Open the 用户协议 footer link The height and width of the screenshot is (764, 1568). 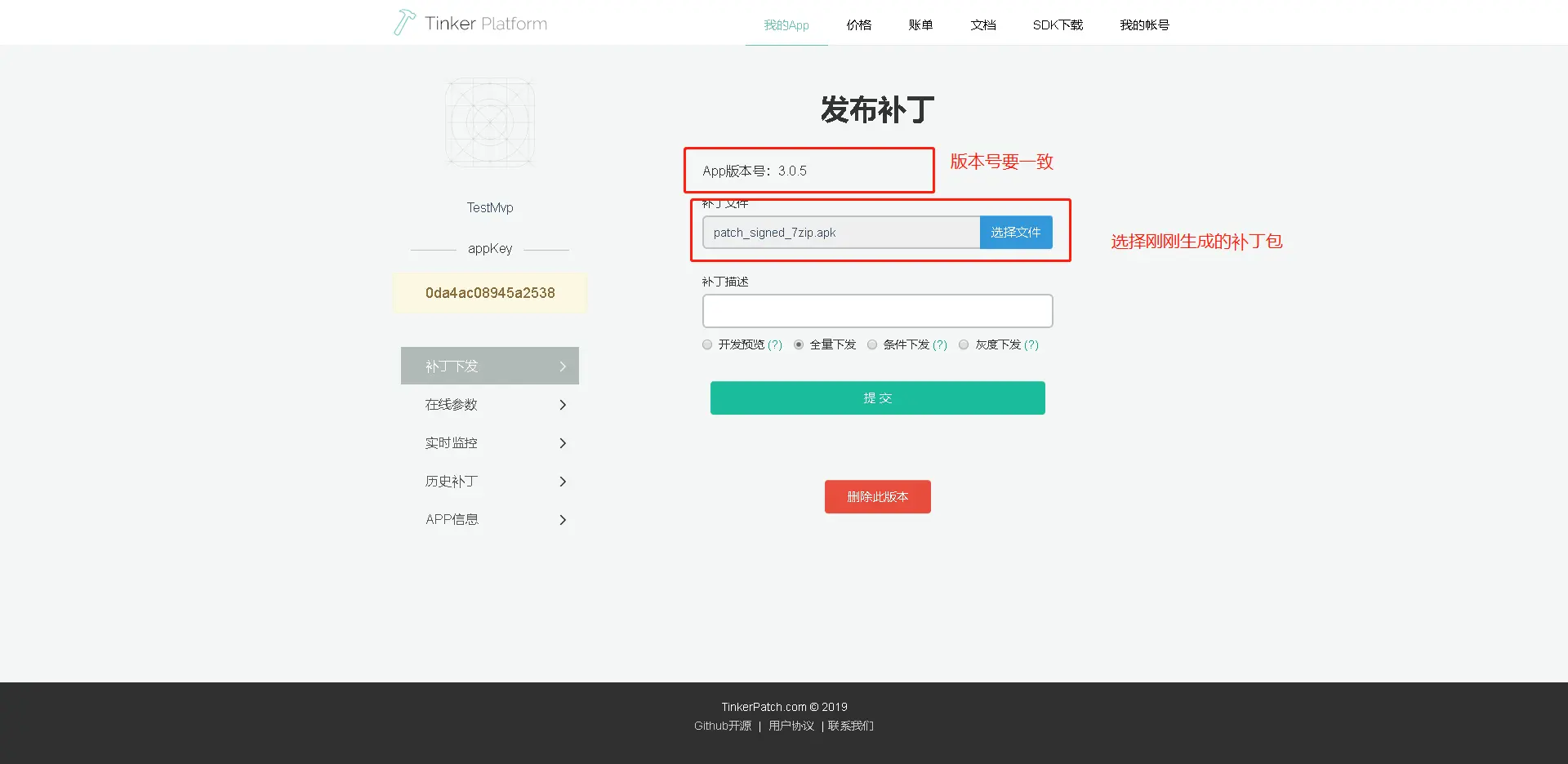791,726
